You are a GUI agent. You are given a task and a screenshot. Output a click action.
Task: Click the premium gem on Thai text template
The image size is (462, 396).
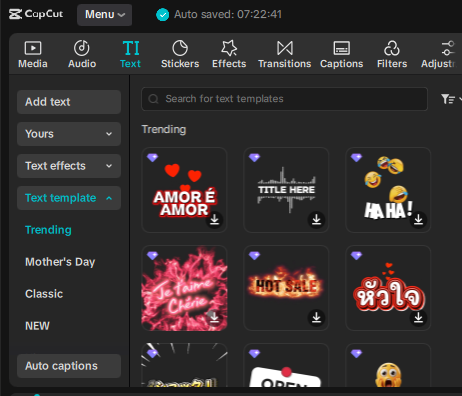[357, 256]
